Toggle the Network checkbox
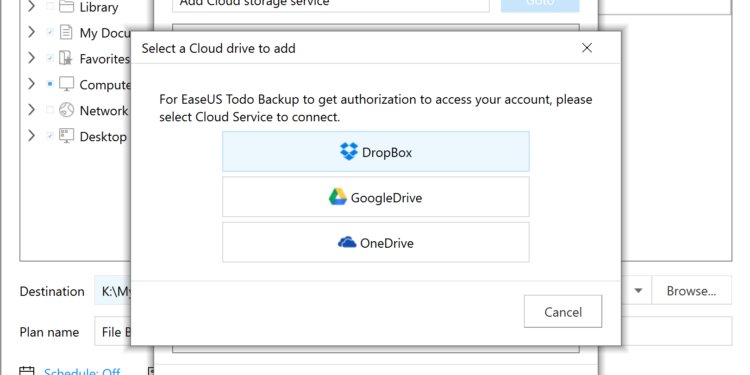 coord(50,110)
